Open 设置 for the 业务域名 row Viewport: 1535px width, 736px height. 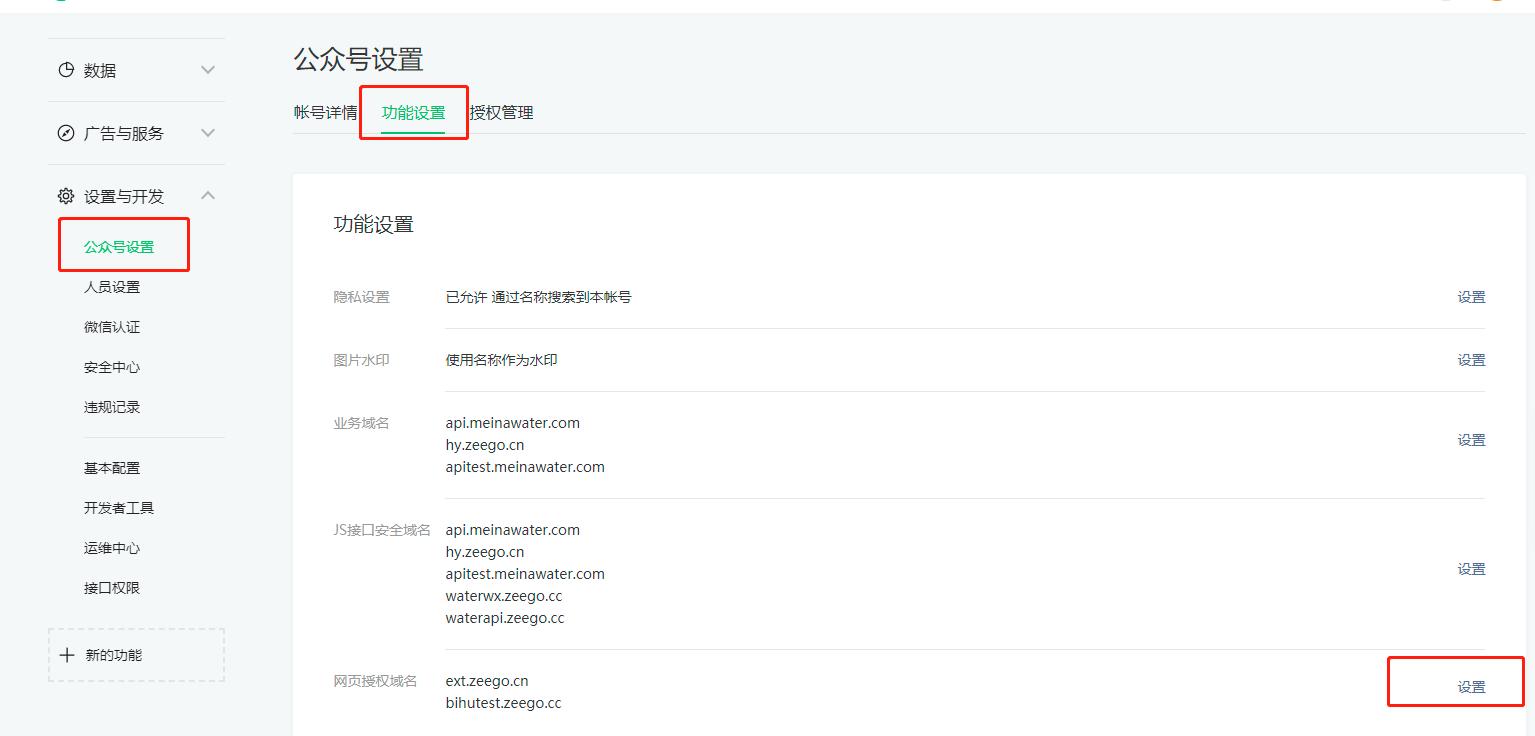point(1471,440)
